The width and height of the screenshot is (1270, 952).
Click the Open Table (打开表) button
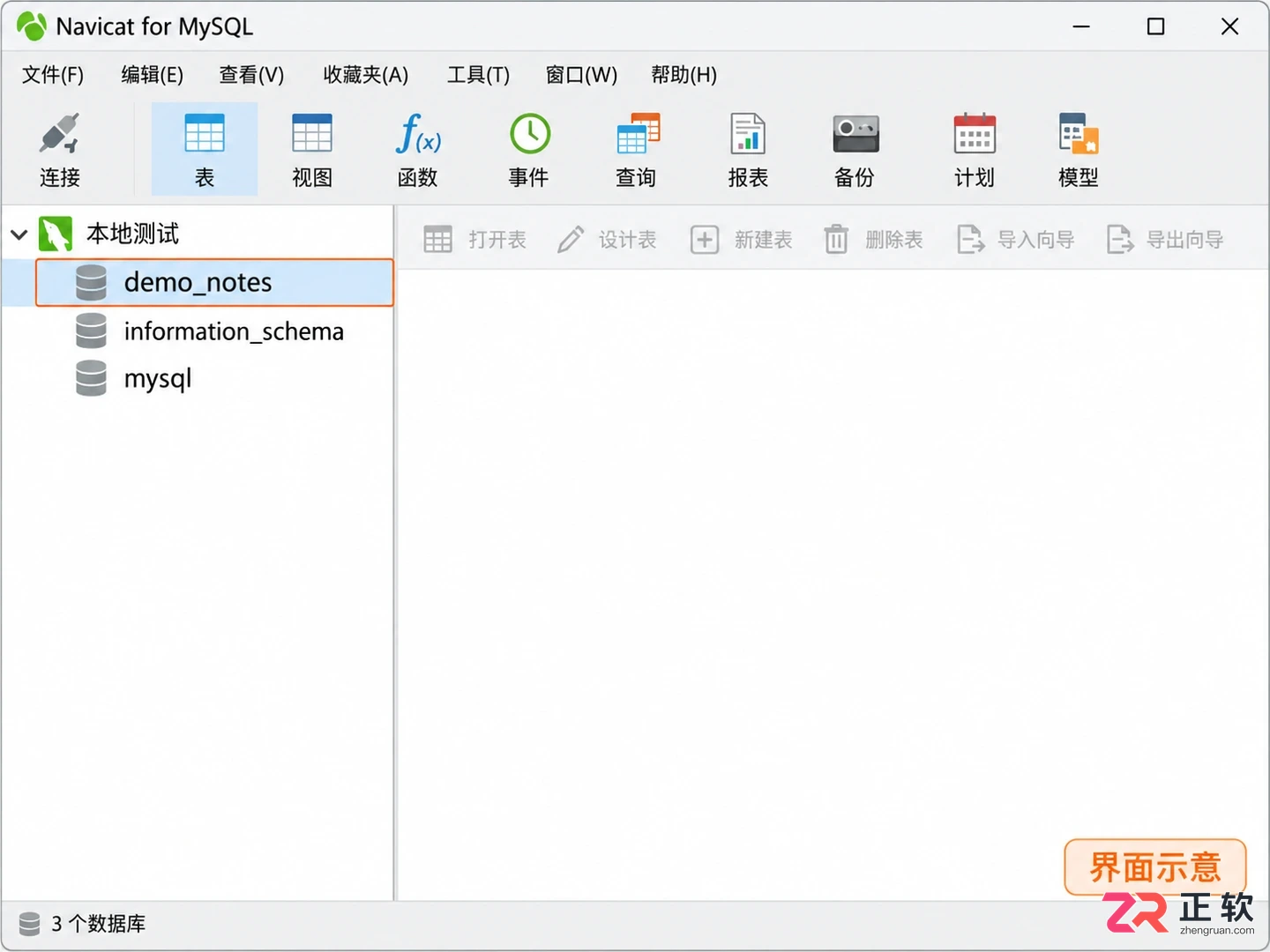pyautogui.click(x=474, y=240)
